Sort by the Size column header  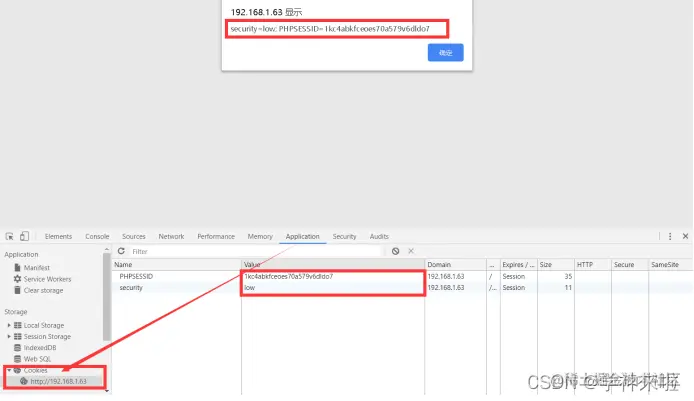[556, 264]
